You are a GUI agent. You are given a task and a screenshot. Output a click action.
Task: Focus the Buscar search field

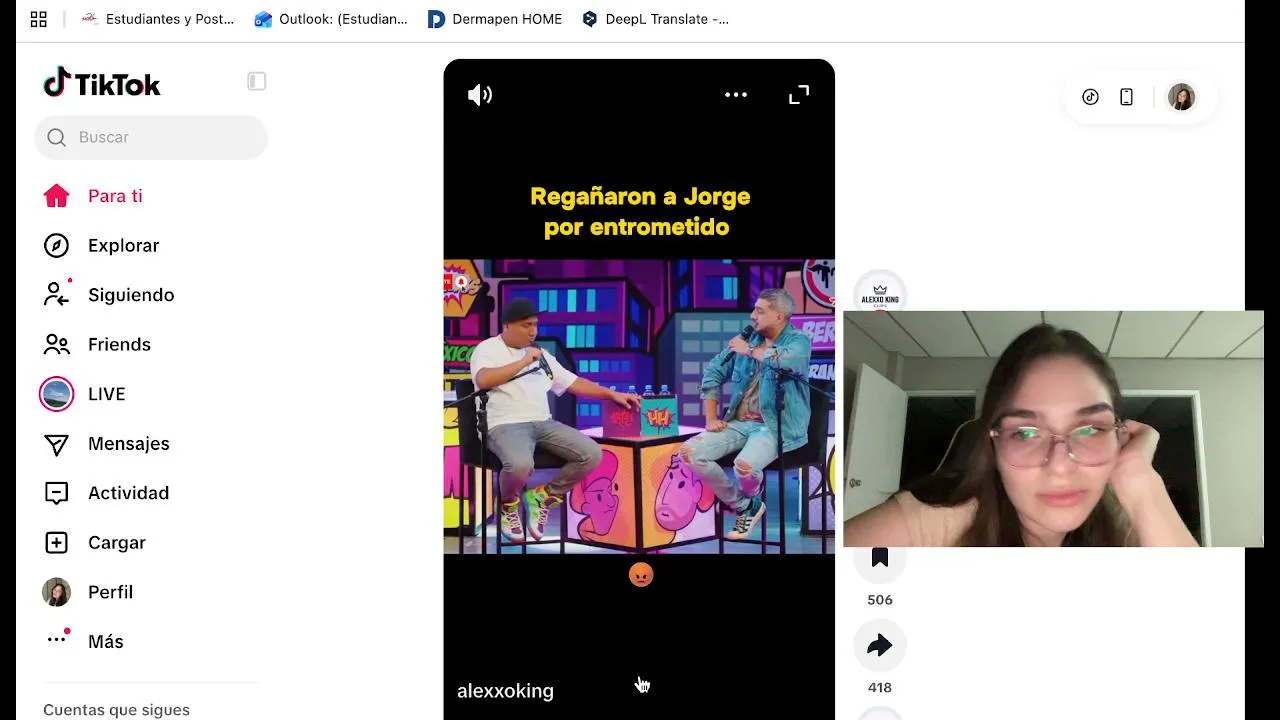coord(151,137)
